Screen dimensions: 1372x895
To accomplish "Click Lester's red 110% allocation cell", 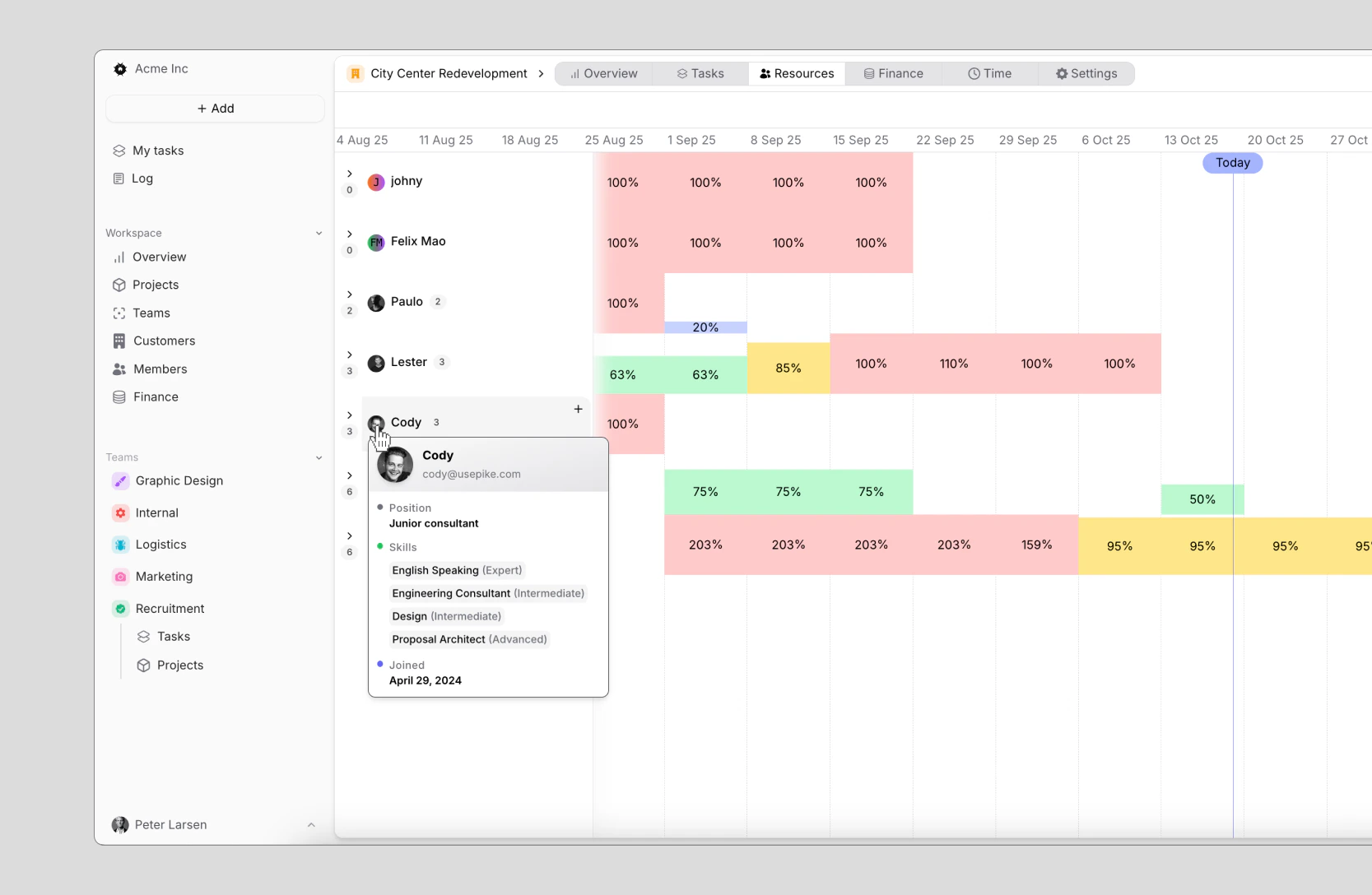I will pyautogui.click(x=954, y=364).
